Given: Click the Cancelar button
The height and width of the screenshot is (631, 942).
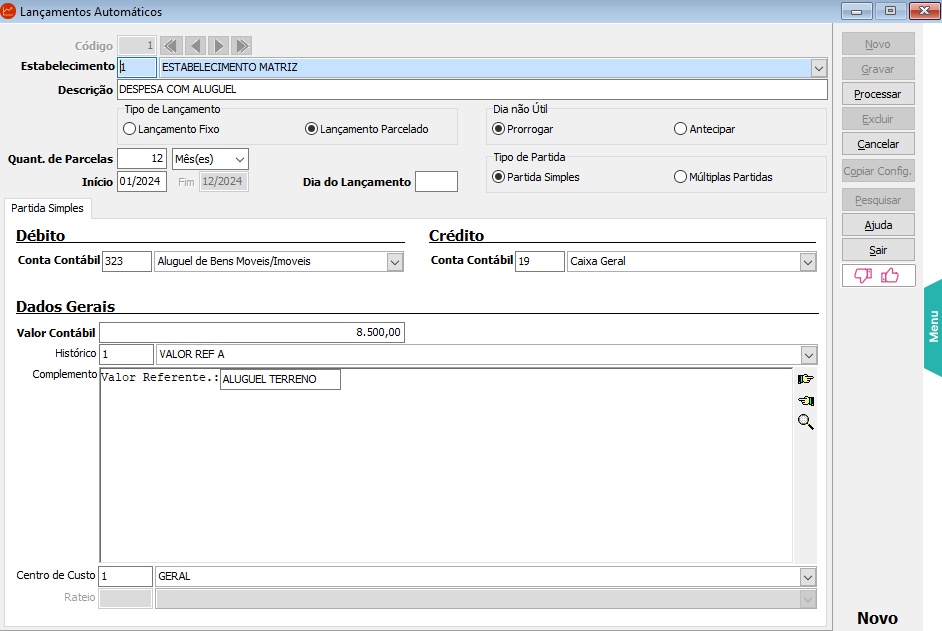Looking at the screenshot, I should pyautogui.click(x=878, y=144).
